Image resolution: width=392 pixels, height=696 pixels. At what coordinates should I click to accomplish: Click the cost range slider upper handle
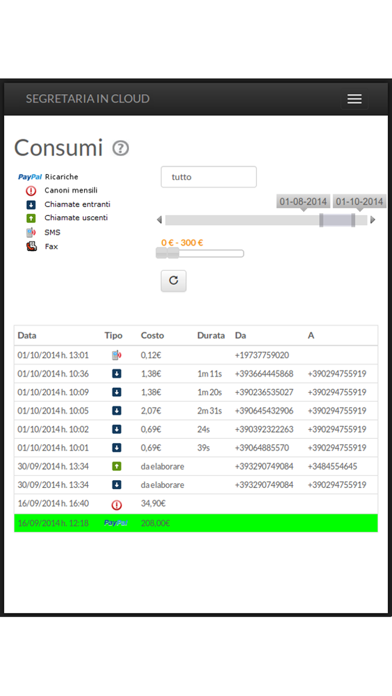tap(173, 253)
